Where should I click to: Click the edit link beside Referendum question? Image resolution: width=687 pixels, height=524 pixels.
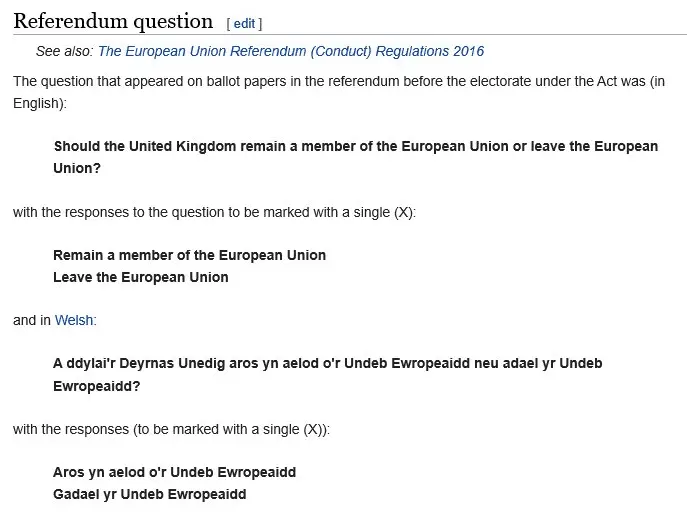(244, 23)
